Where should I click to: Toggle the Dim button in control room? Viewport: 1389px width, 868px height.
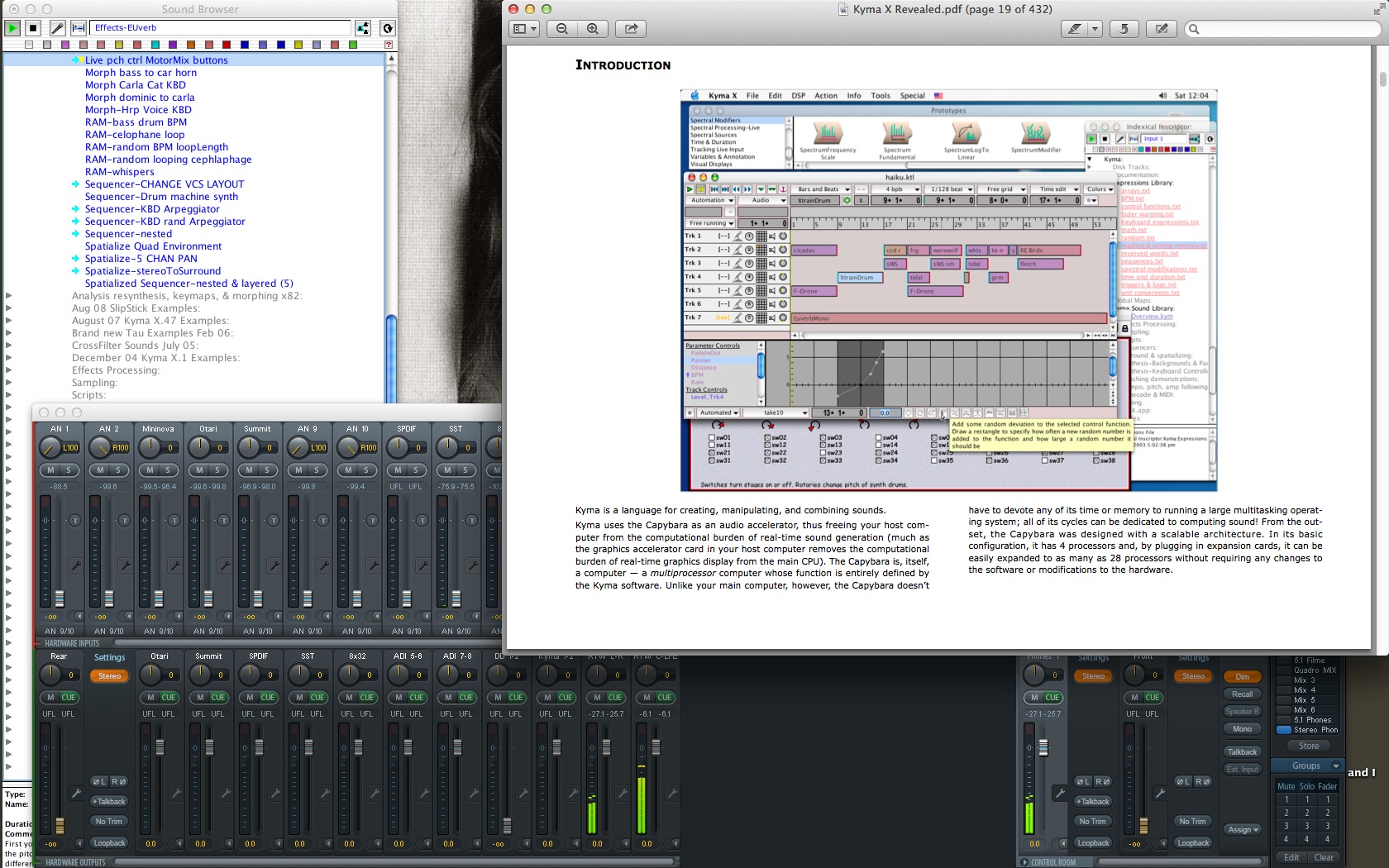tap(1242, 677)
